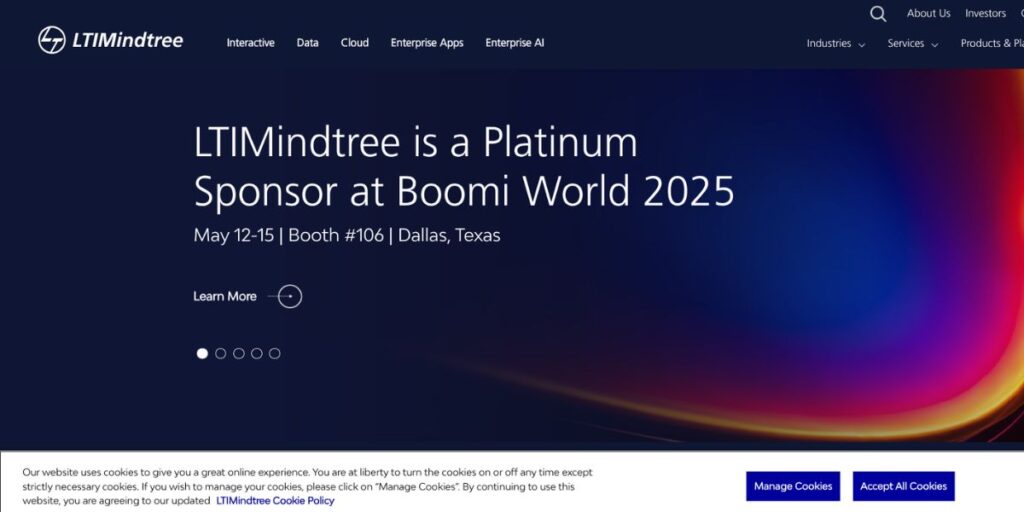The image size is (1024, 512).
Task: Click the Manage Cookies button
Action: tap(793, 487)
